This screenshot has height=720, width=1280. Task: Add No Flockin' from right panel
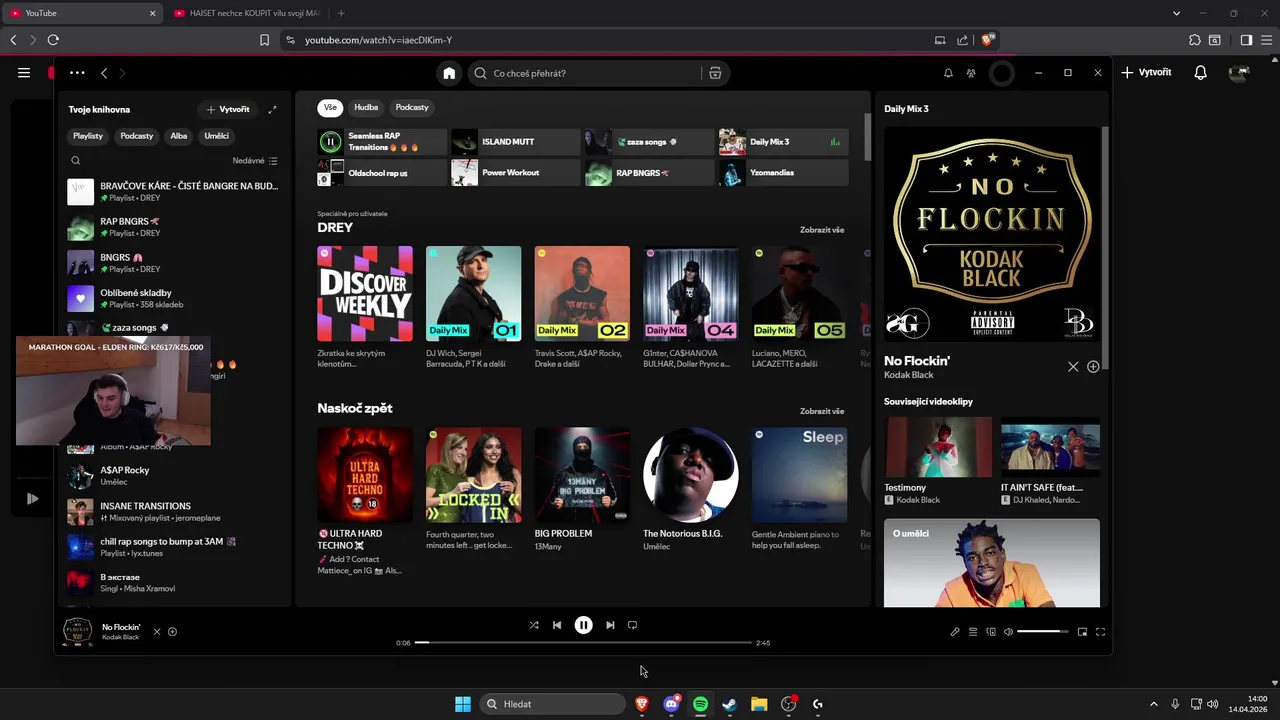click(x=1093, y=367)
